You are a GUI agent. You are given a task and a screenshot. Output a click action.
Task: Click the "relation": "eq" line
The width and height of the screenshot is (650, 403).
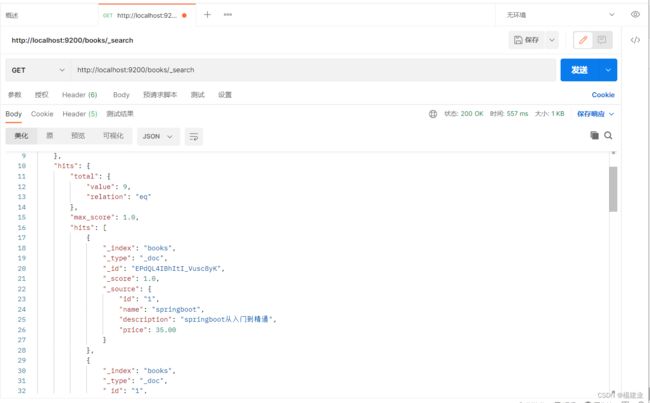(119, 197)
